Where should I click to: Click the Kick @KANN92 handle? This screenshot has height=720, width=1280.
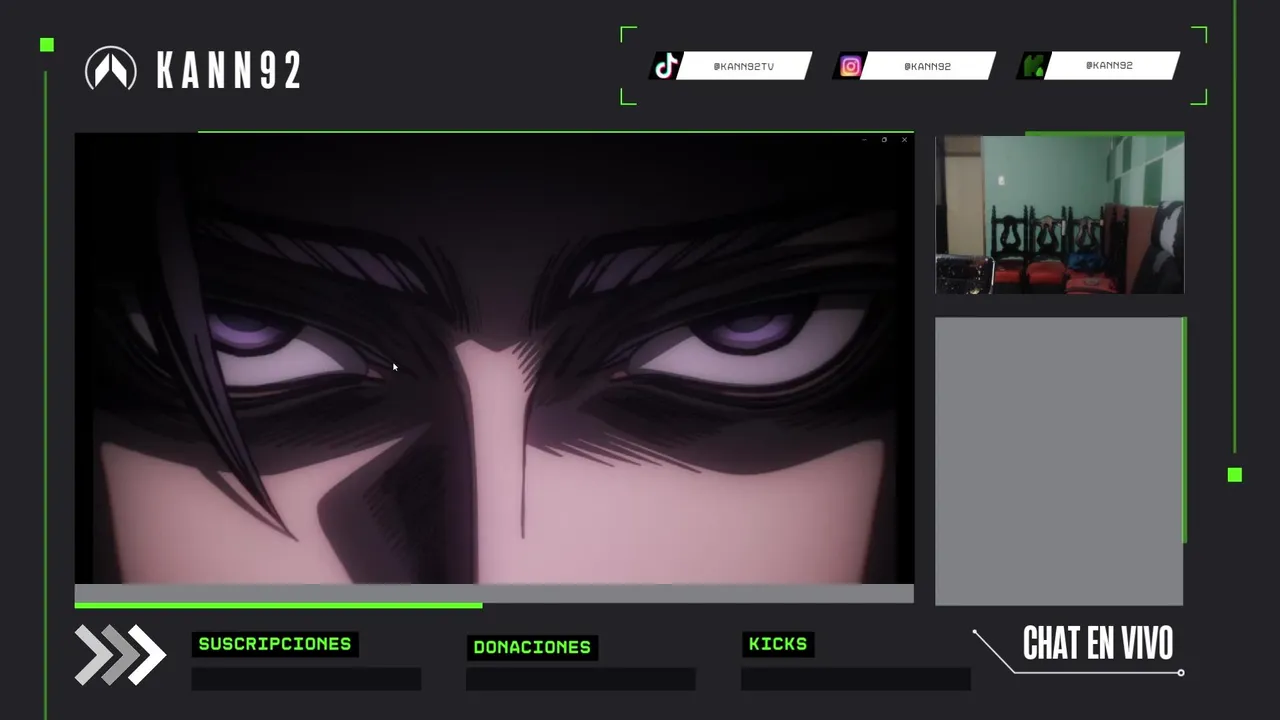1109,65
